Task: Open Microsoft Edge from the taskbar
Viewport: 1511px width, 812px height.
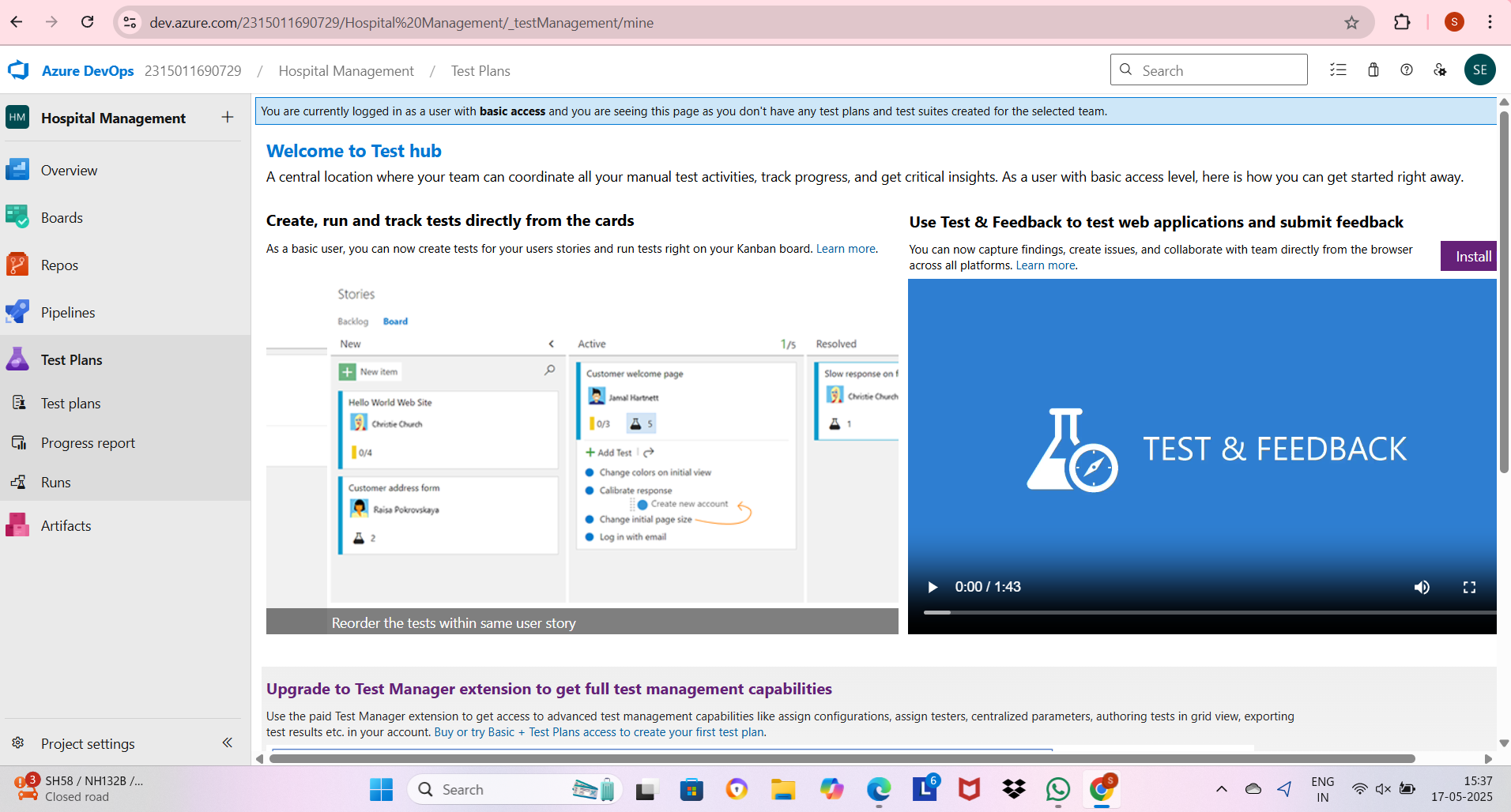Action: pos(879,789)
